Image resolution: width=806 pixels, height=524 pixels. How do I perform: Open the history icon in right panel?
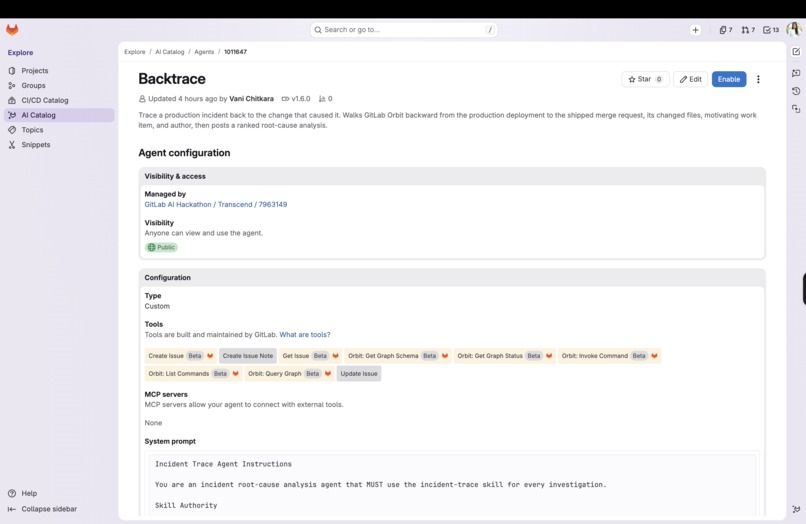click(x=796, y=91)
